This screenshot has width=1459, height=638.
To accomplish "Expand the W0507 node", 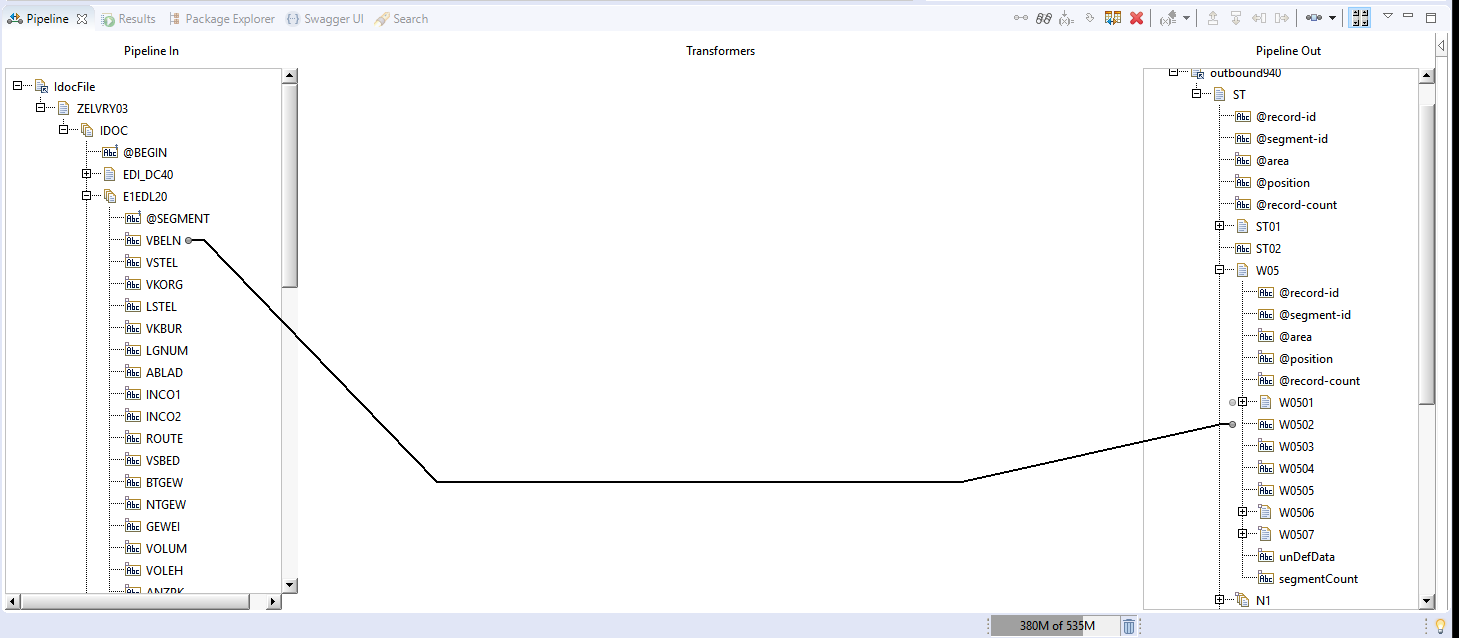I will click(x=1242, y=534).
